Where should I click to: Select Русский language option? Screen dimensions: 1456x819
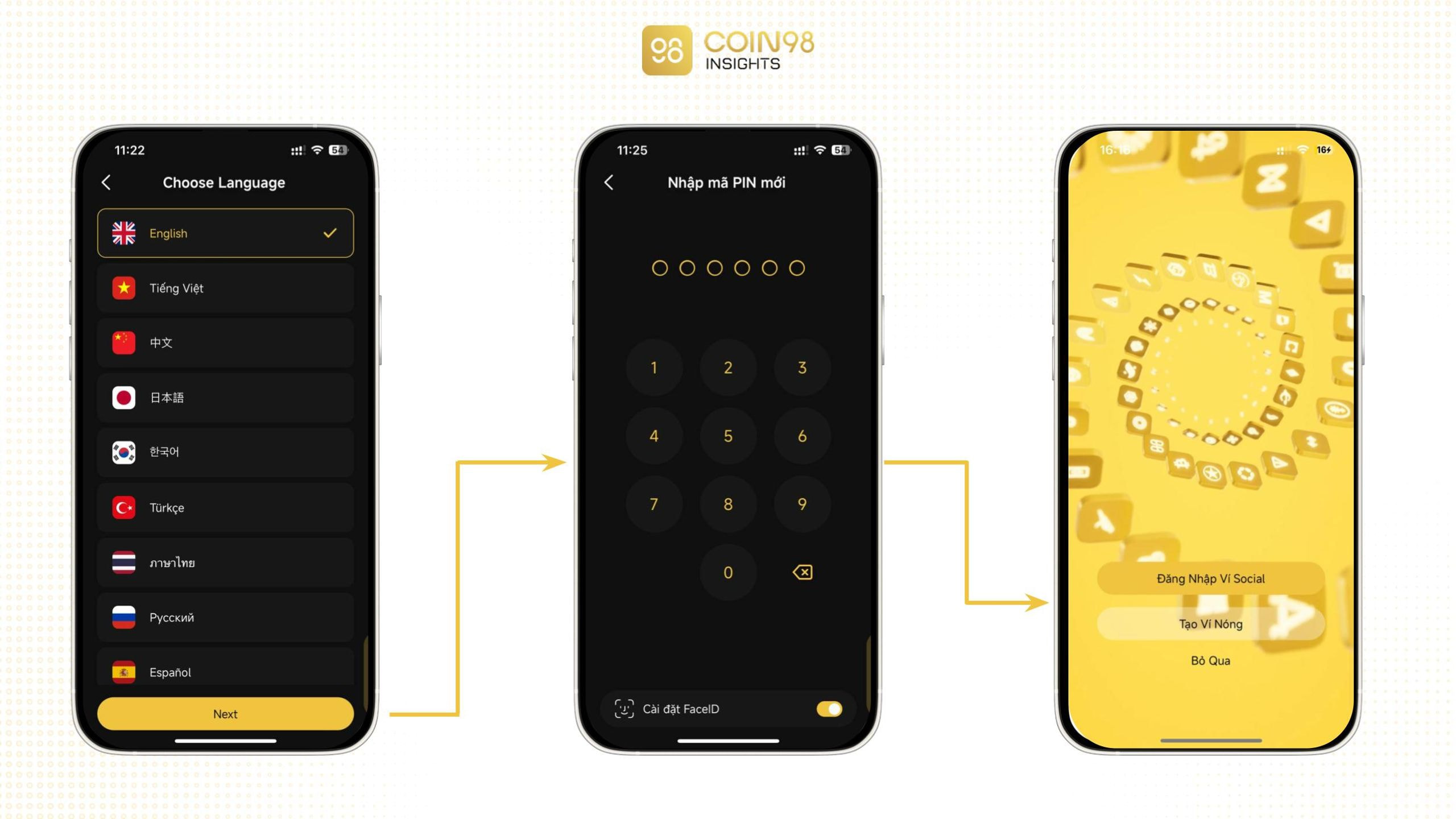tap(225, 617)
